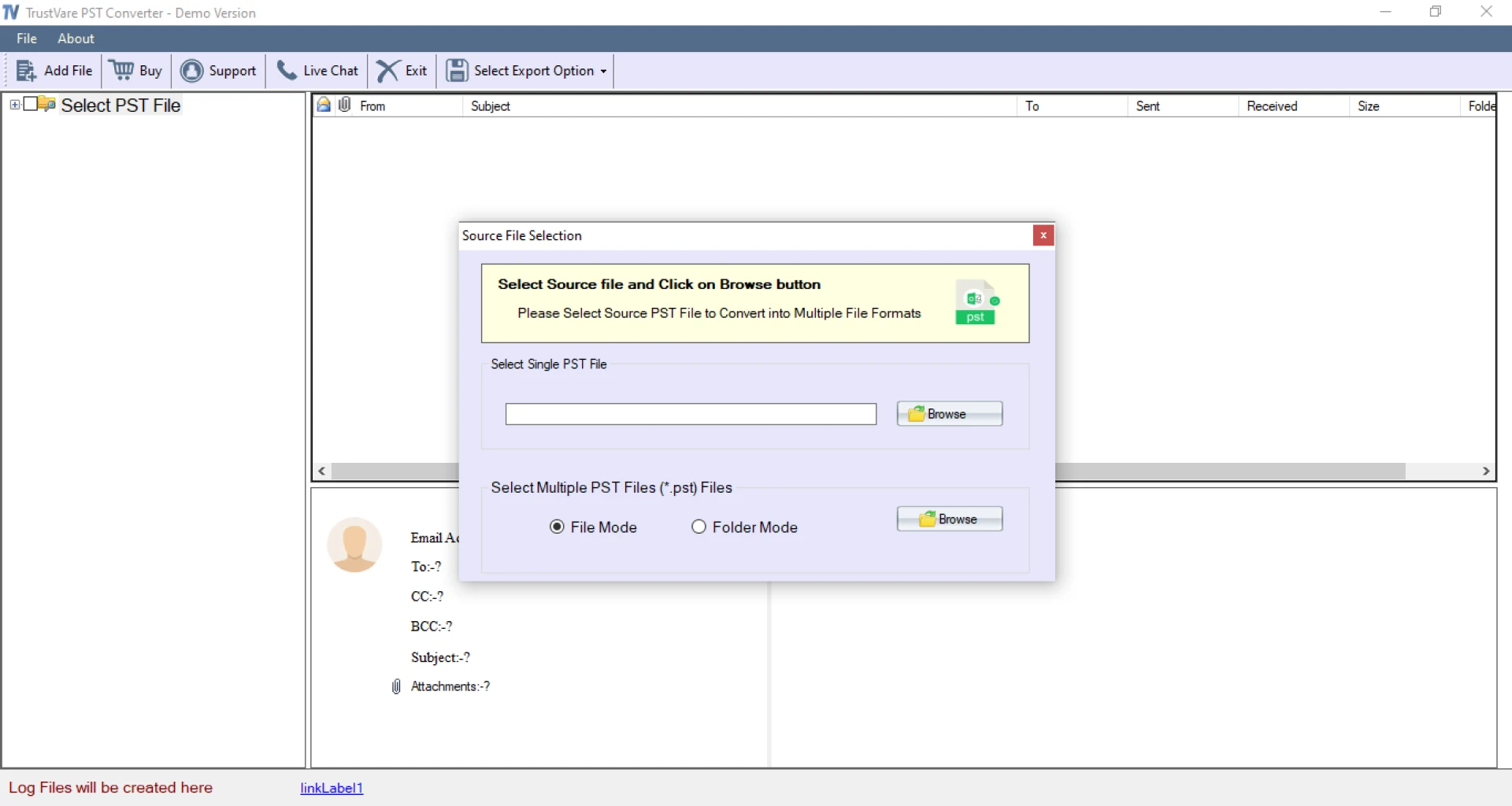1512x806 pixels.
Task: Tick the Select PST File checkbox
Action: coord(31,103)
